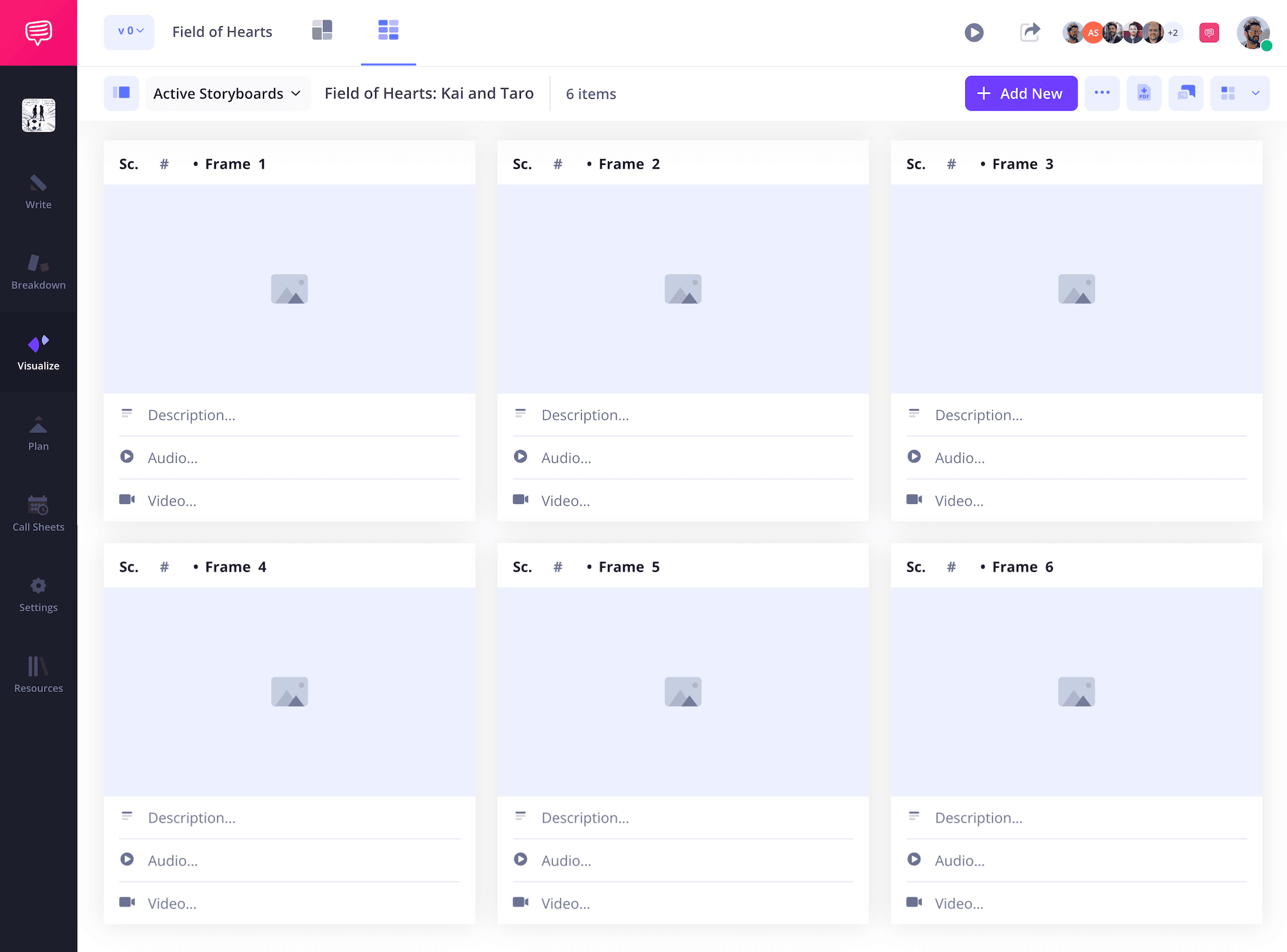Expand the grid layout options chevron
The height and width of the screenshot is (952, 1287).
pos(1256,93)
